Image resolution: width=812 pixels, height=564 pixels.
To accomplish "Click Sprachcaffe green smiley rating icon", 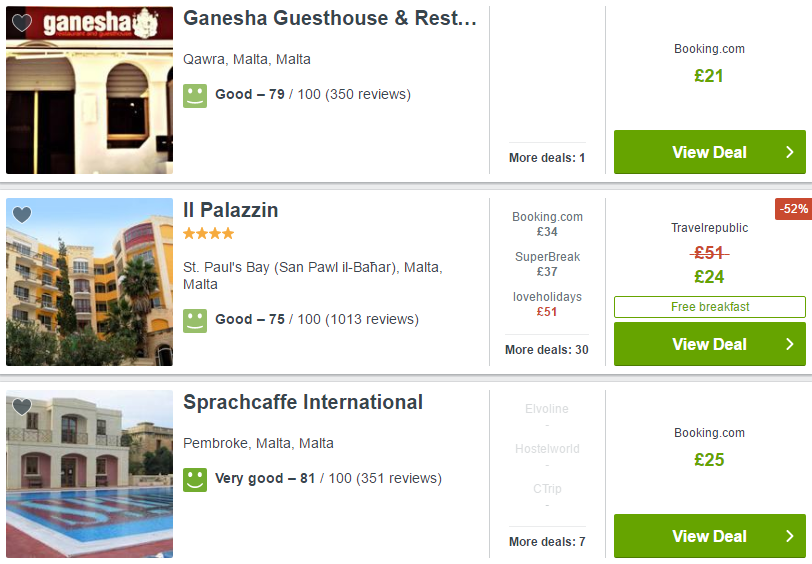I will tap(195, 480).
